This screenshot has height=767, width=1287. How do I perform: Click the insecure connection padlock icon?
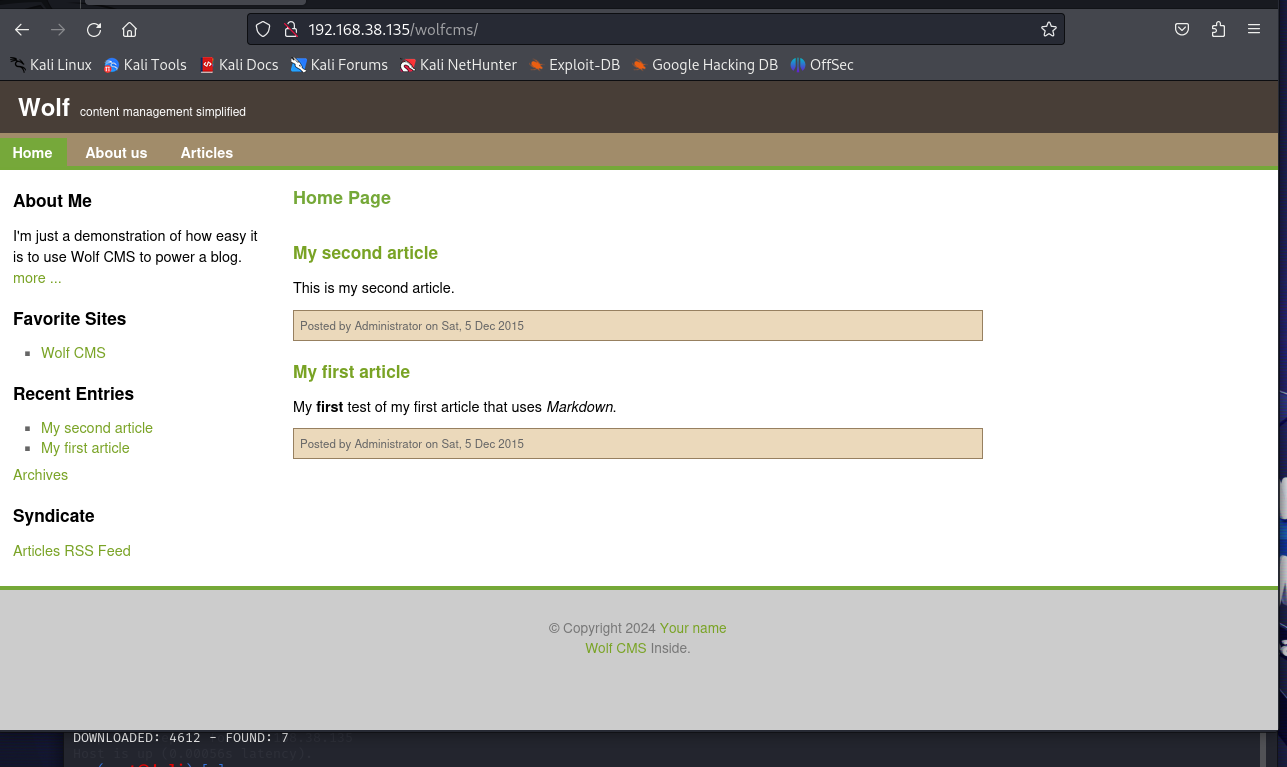click(290, 30)
